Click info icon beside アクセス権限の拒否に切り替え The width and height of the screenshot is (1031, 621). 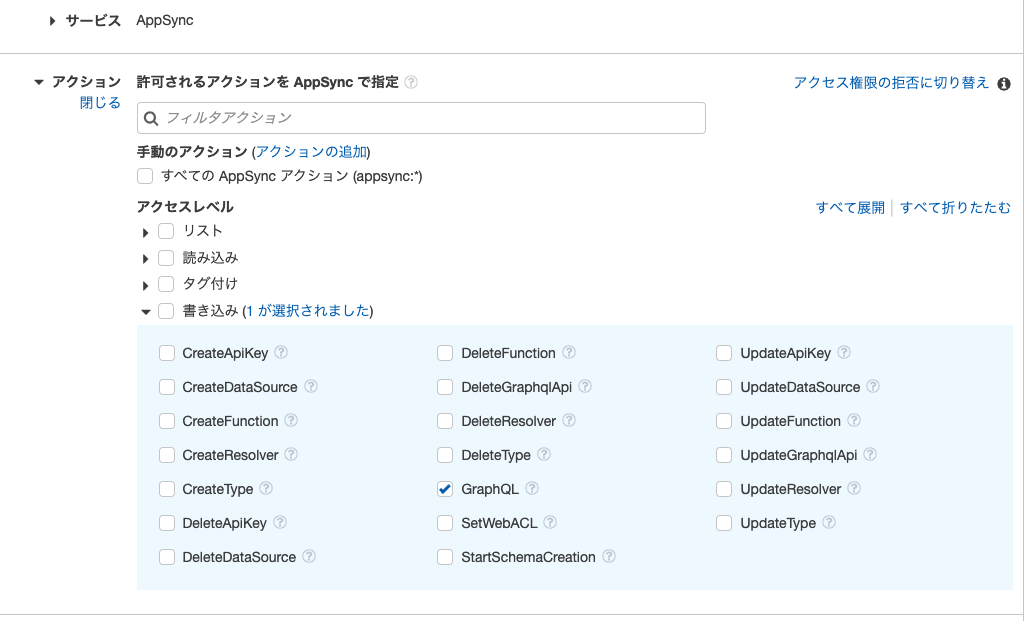pos(1003,84)
